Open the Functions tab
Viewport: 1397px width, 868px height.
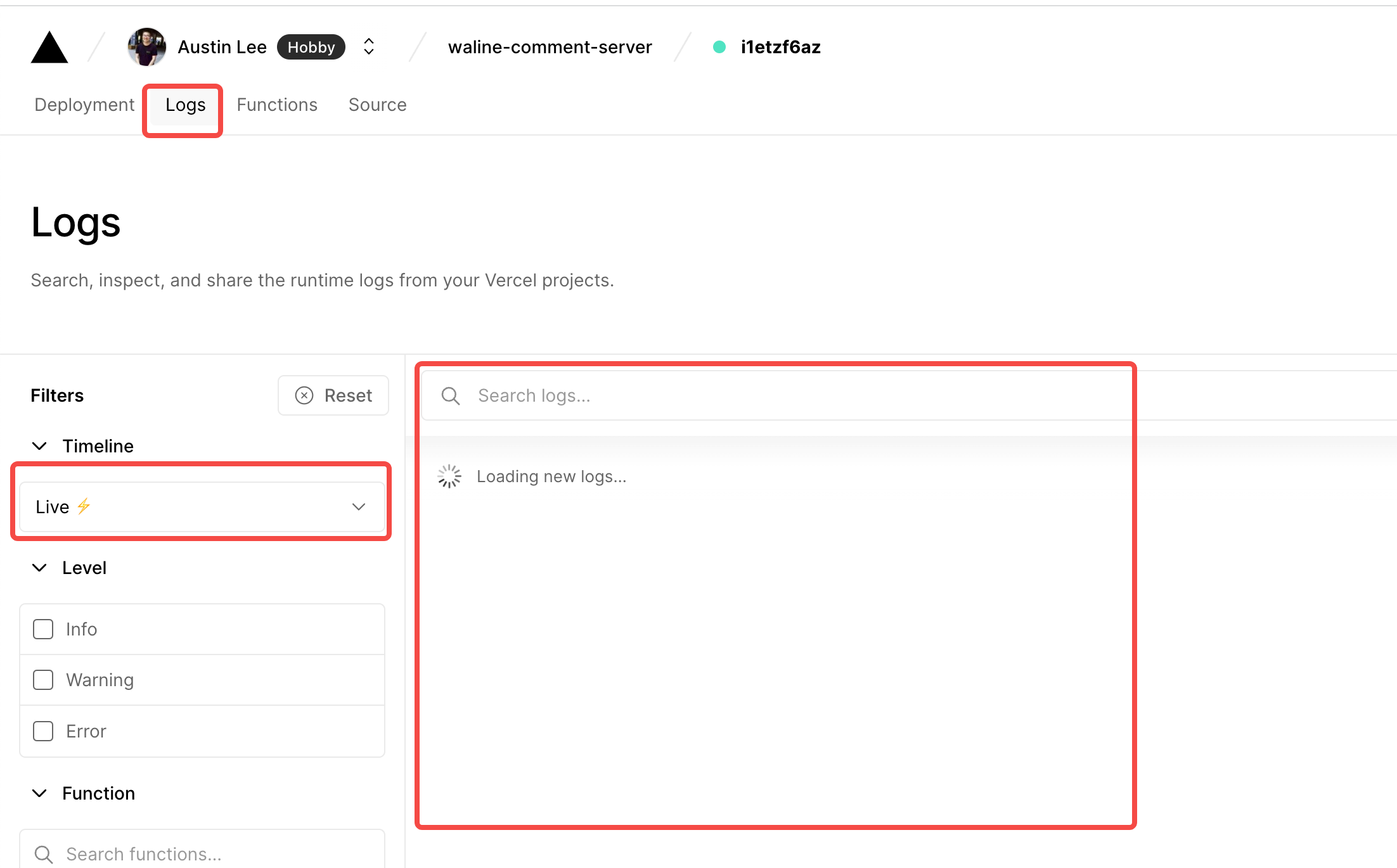pyautogui.click(x=277, y=104)
